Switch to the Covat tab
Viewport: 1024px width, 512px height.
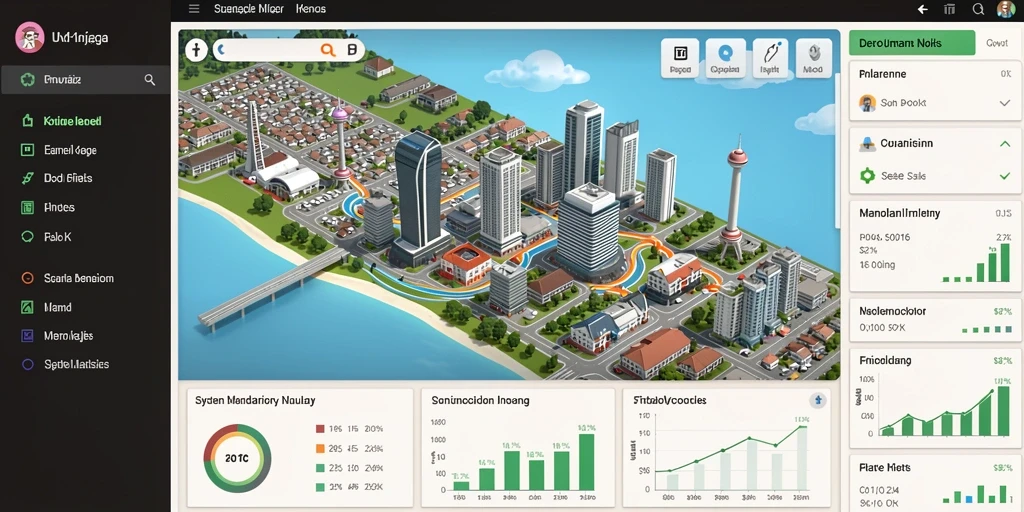(997, 43)
